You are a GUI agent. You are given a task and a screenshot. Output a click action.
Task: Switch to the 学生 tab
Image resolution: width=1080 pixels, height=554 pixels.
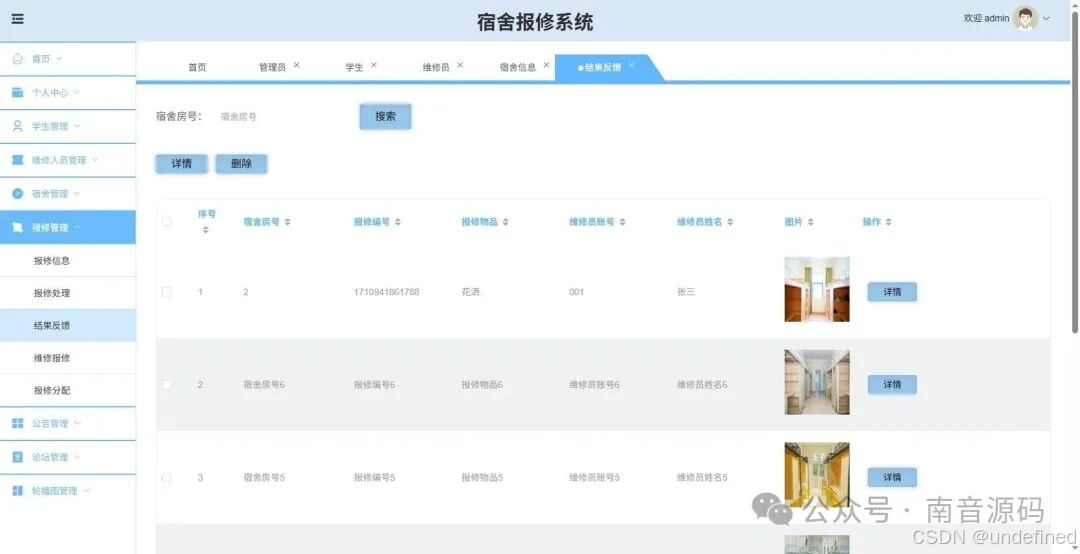pos(354,68)
